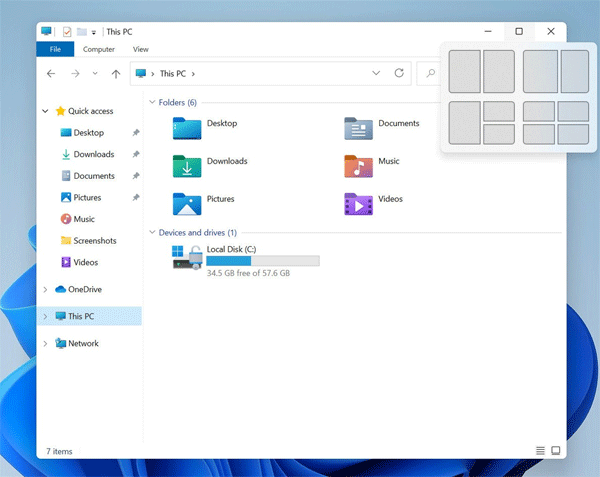The height and width of the screenshot is (477, 600).
Task: Open Music in the navigation pane
Action: click(84, 219)
